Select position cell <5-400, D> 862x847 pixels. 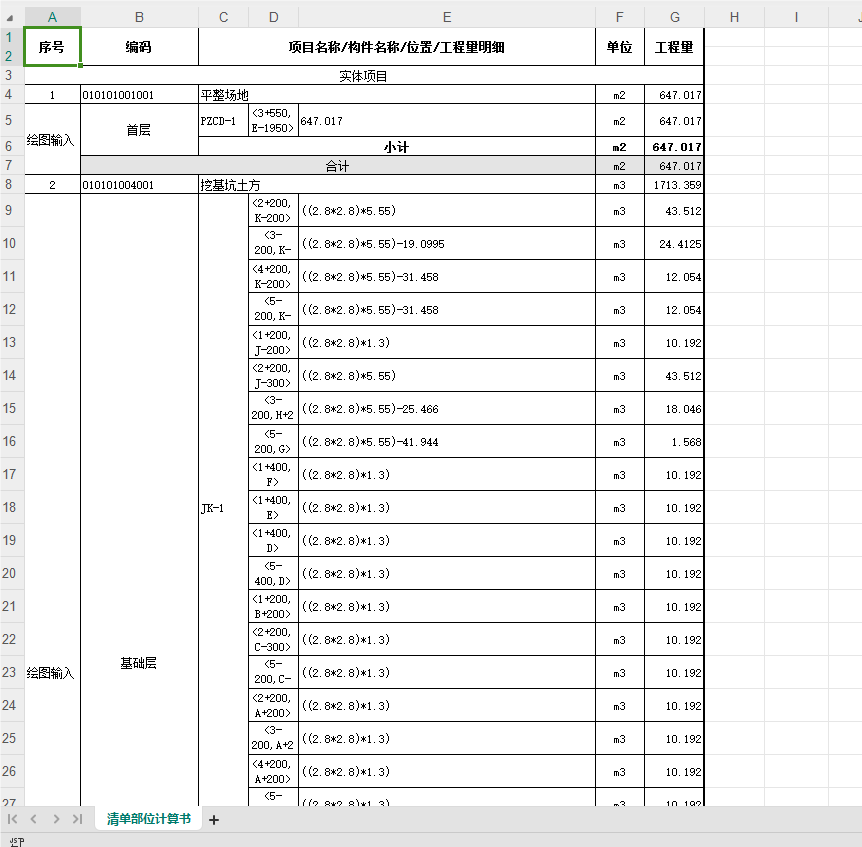[273, 573]
